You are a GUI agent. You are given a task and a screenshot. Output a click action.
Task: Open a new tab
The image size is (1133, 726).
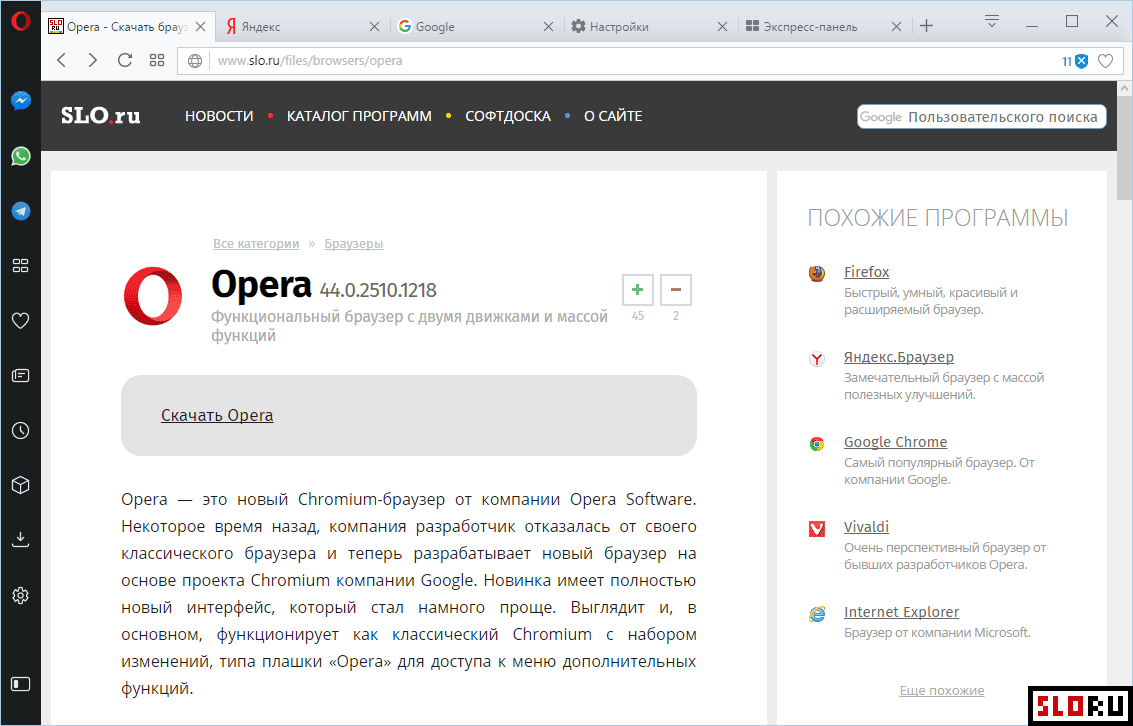[x=927, y=27]
